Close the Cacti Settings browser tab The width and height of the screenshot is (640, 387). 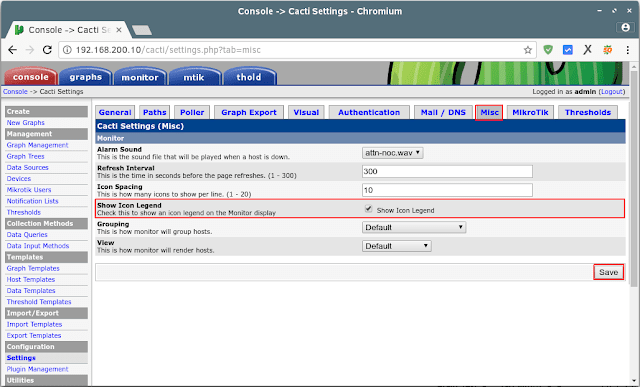(119, 30)
